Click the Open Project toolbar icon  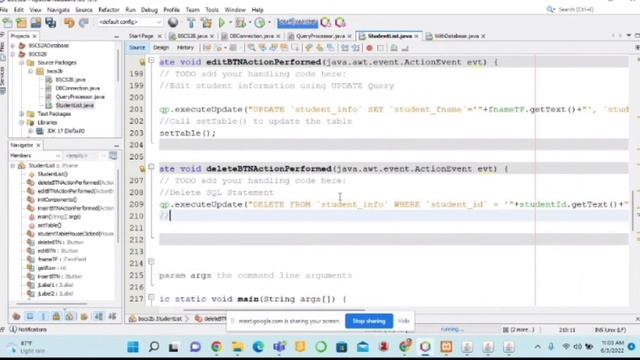(x=36, y=22)
